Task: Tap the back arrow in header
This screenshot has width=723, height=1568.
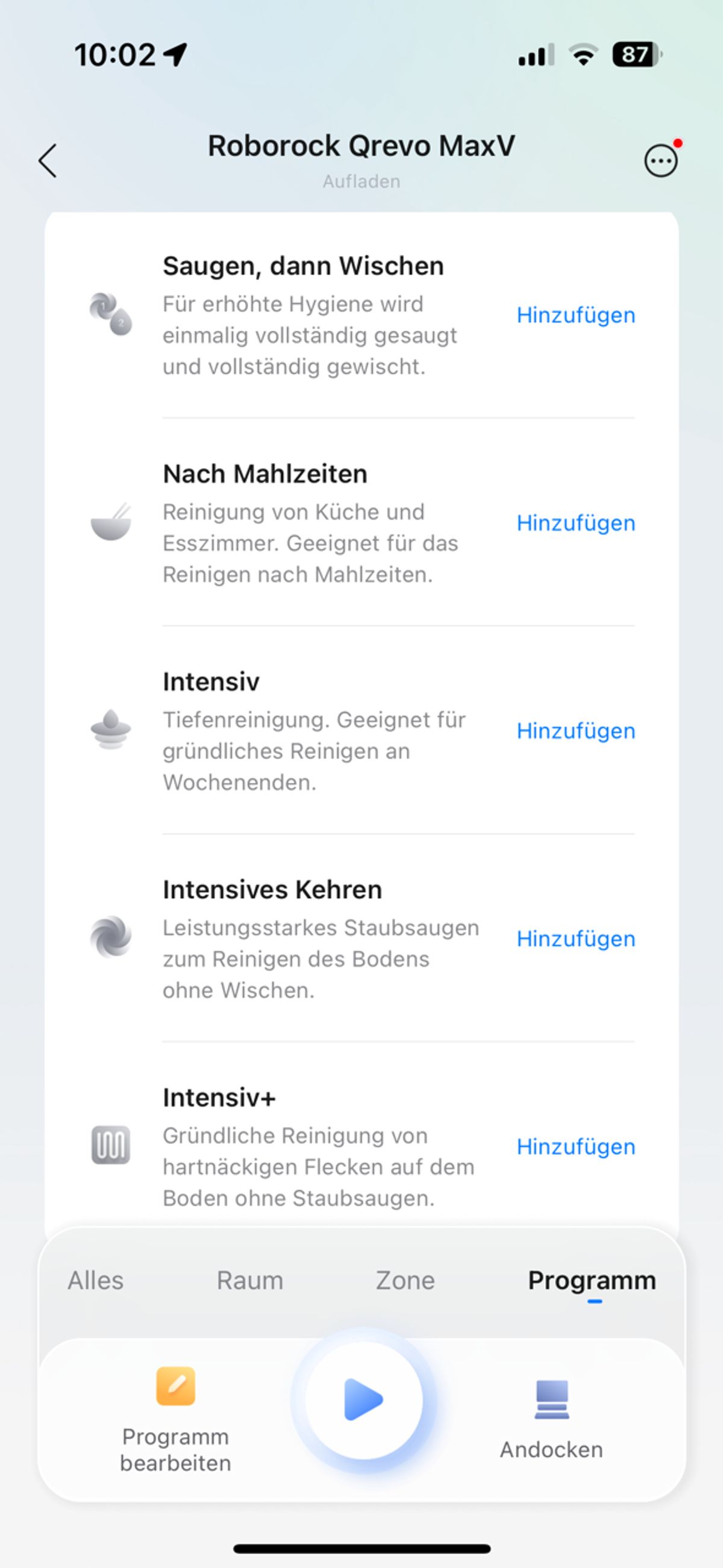Action: [x=48, y=161]
